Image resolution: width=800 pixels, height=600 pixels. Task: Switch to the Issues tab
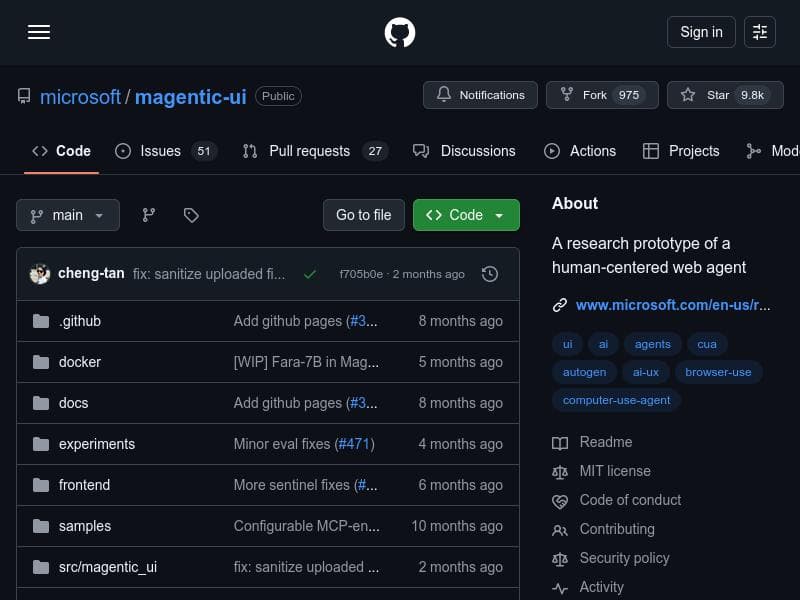166,151
